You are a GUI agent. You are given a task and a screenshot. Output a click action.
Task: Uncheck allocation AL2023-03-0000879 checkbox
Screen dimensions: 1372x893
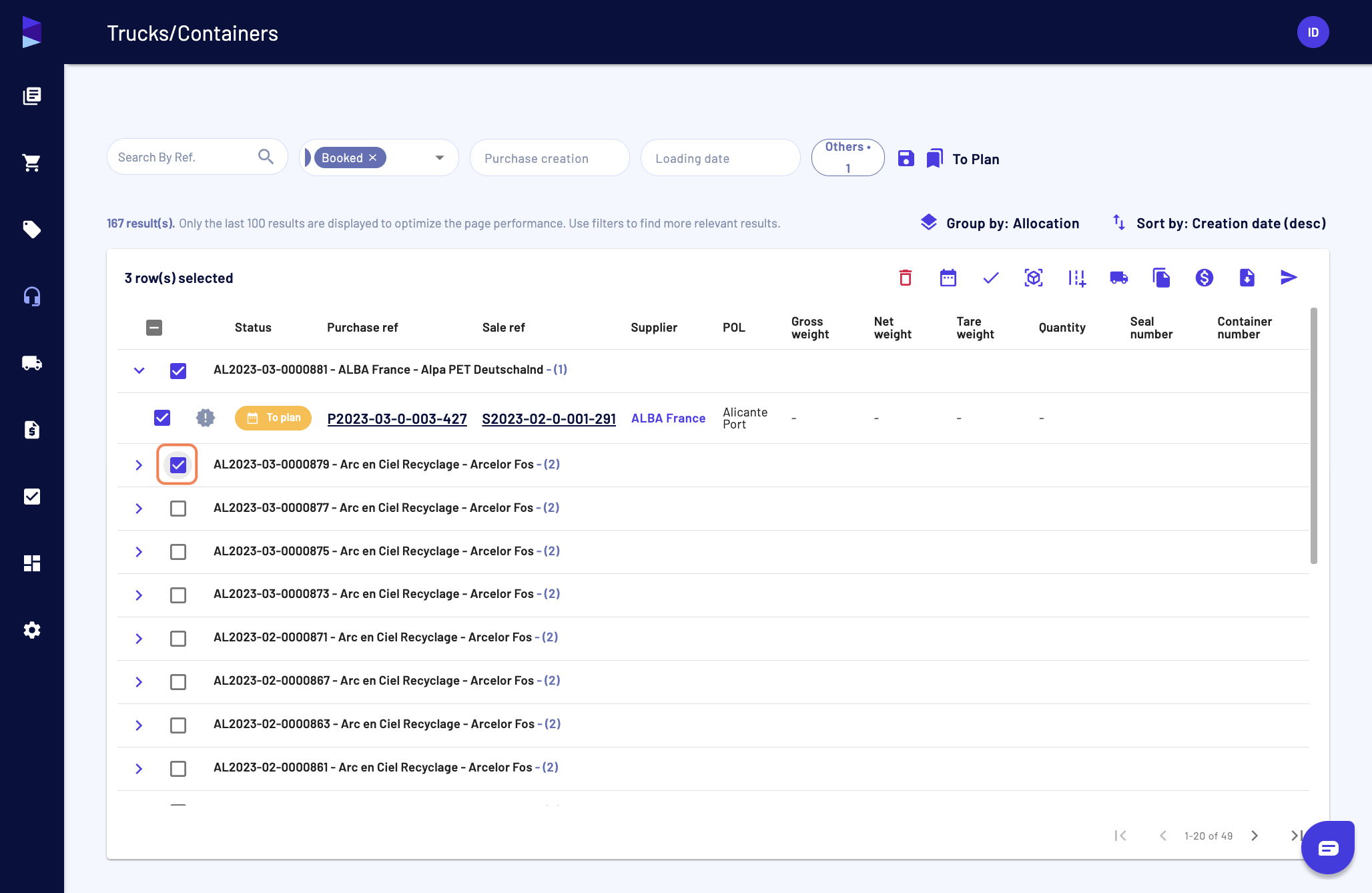(x=178, y=465)
